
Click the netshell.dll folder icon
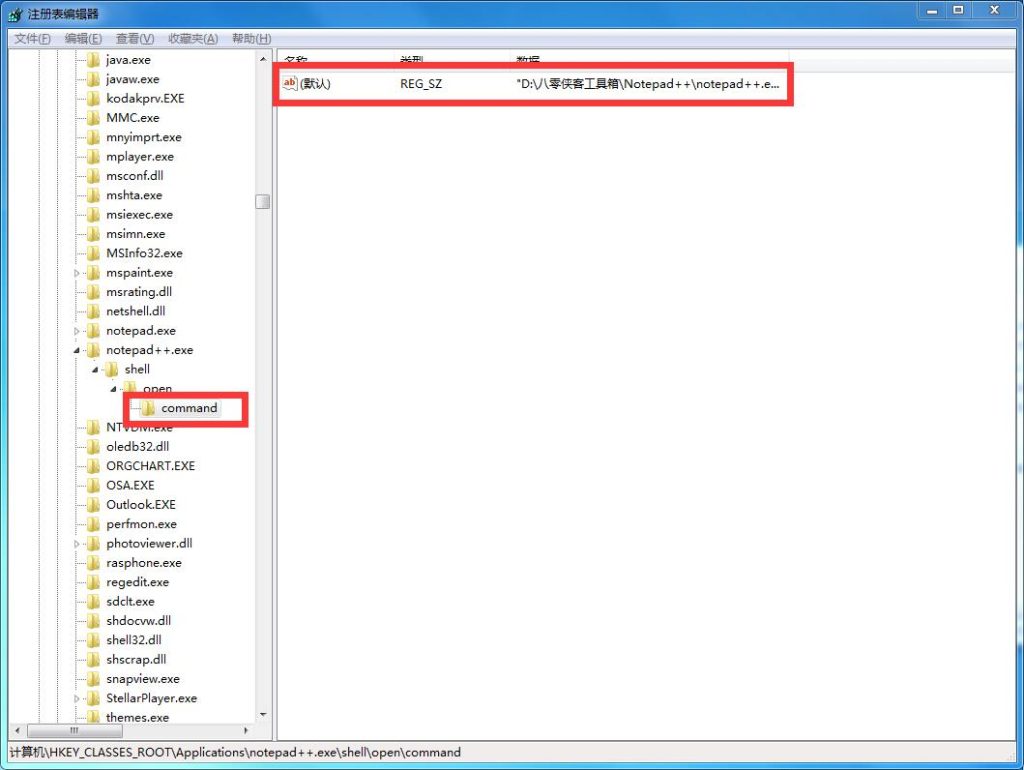pos(93,311)
